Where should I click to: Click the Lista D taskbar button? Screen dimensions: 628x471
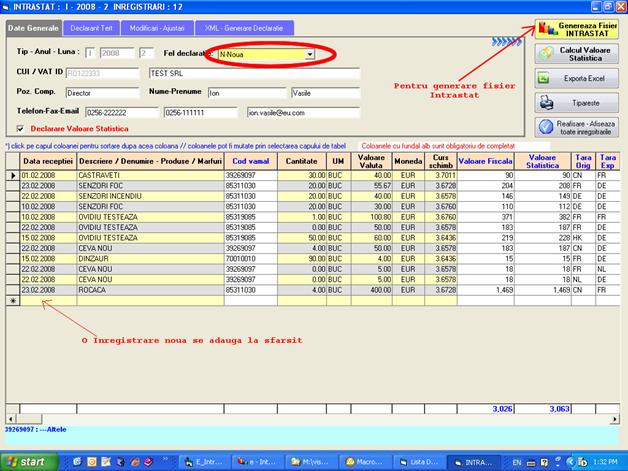click(x=422, y=462)
